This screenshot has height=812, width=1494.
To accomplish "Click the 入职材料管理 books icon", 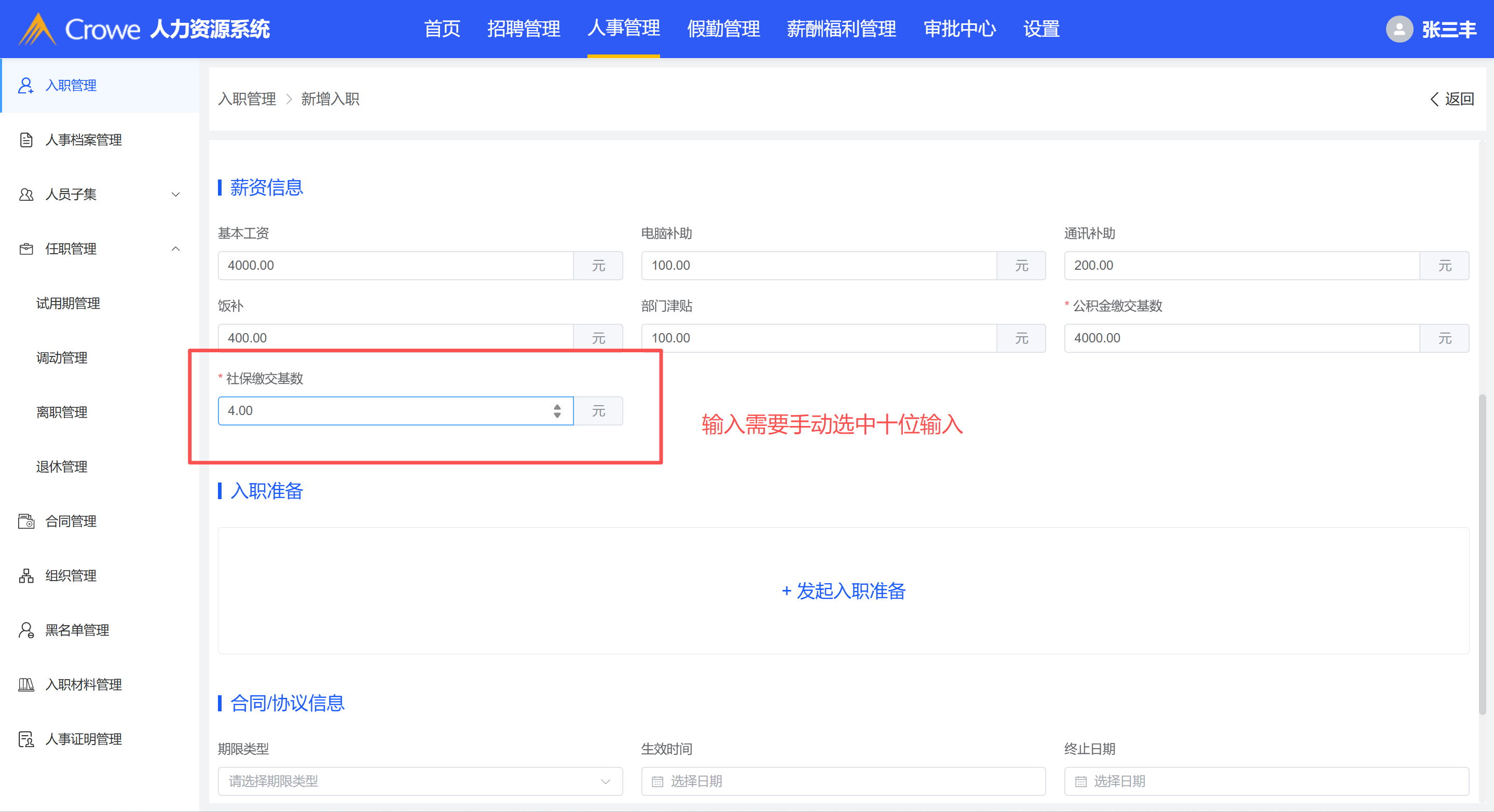I will pyautogui.click(x=25, y=685).
